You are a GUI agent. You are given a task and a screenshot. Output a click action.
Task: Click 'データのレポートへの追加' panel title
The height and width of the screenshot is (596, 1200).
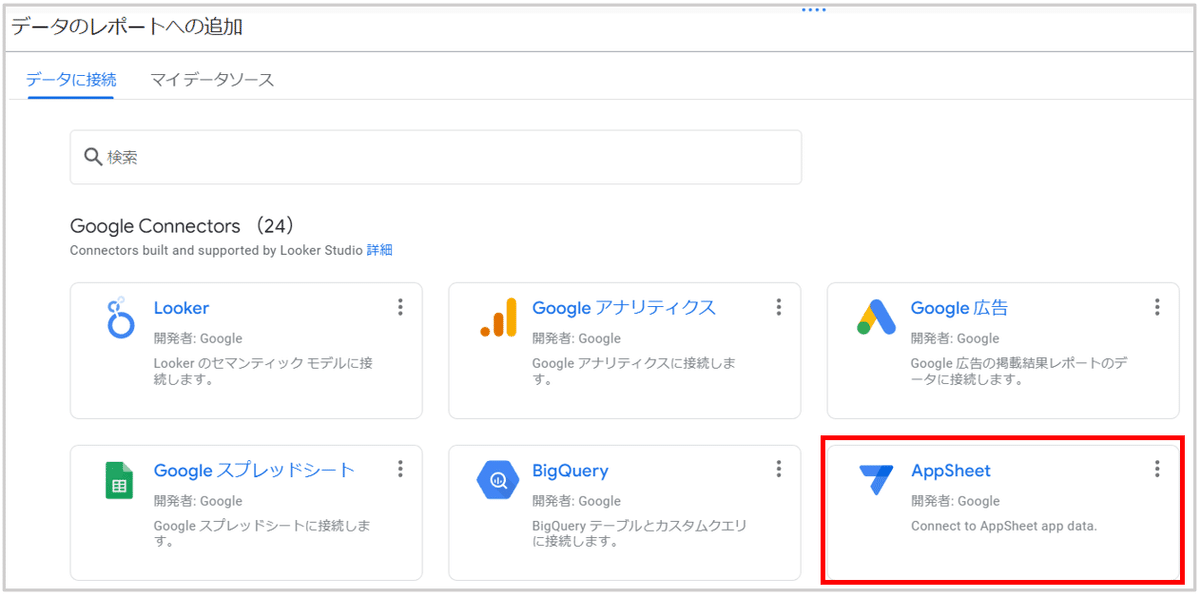[127, 27]
